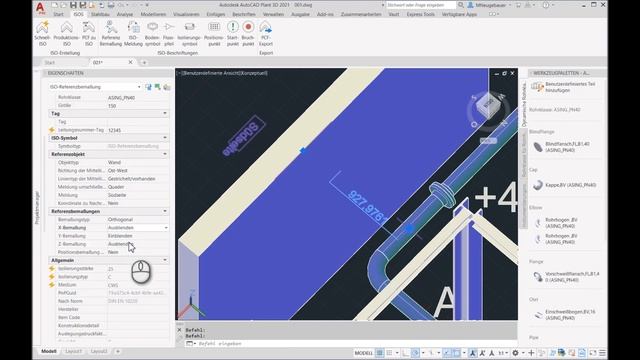Open the Produktions-ISO tool
The height and width of the screenshot is (360, 640).
[x=67, y=33]
